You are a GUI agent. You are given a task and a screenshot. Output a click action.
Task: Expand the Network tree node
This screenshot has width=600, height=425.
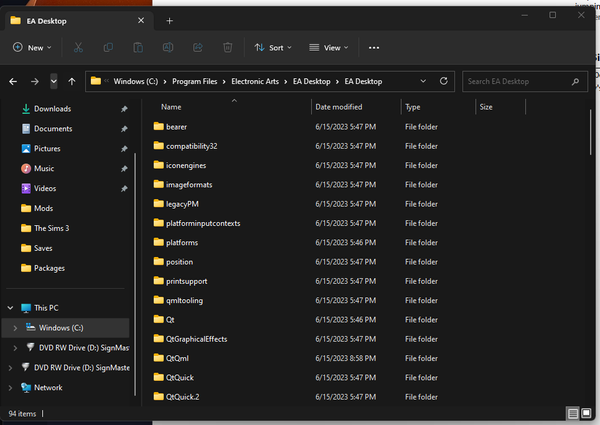[10, 388]
